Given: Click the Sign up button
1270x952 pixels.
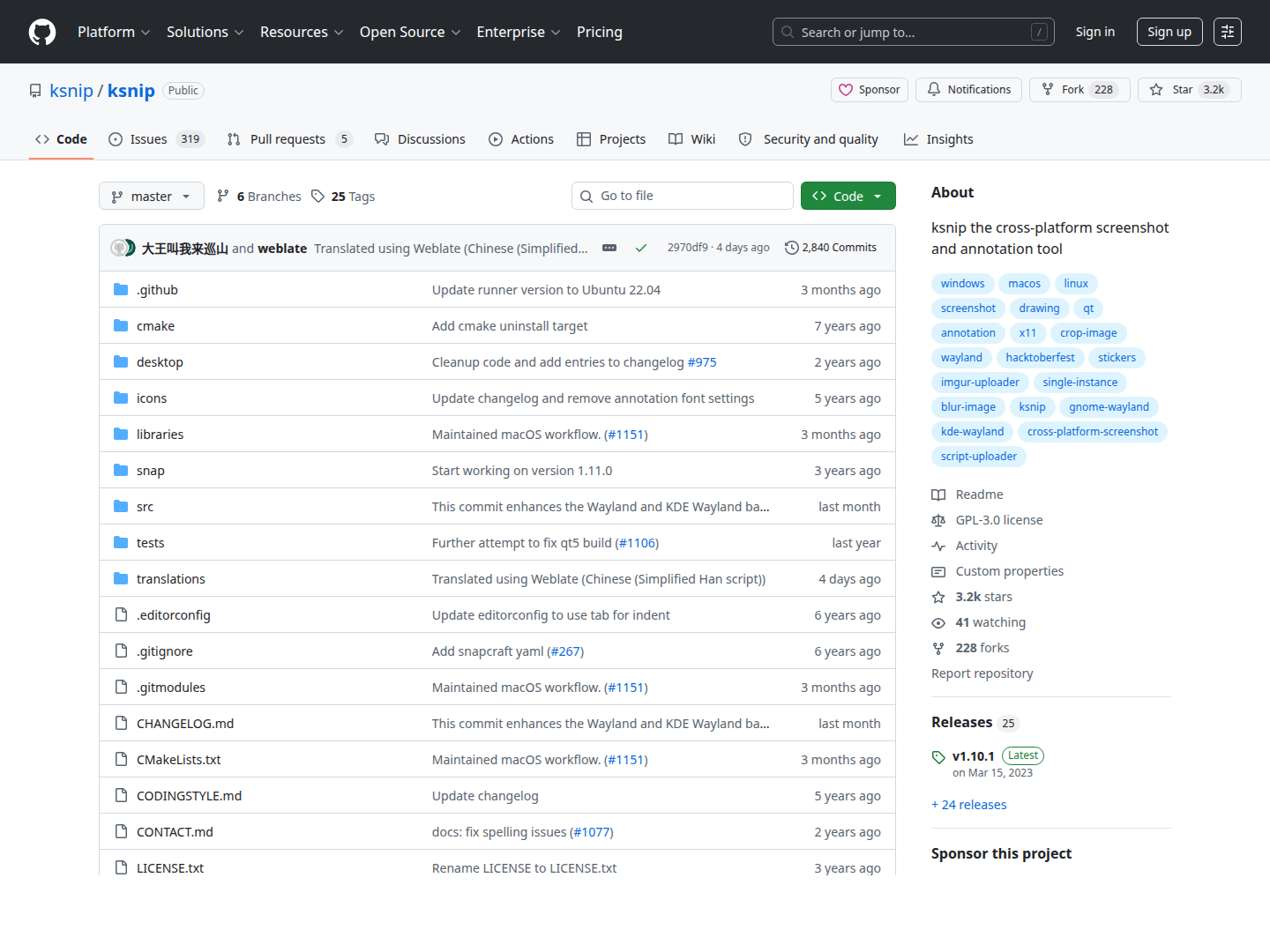Looking at the screenshot, I should (x=1169, y=32).
